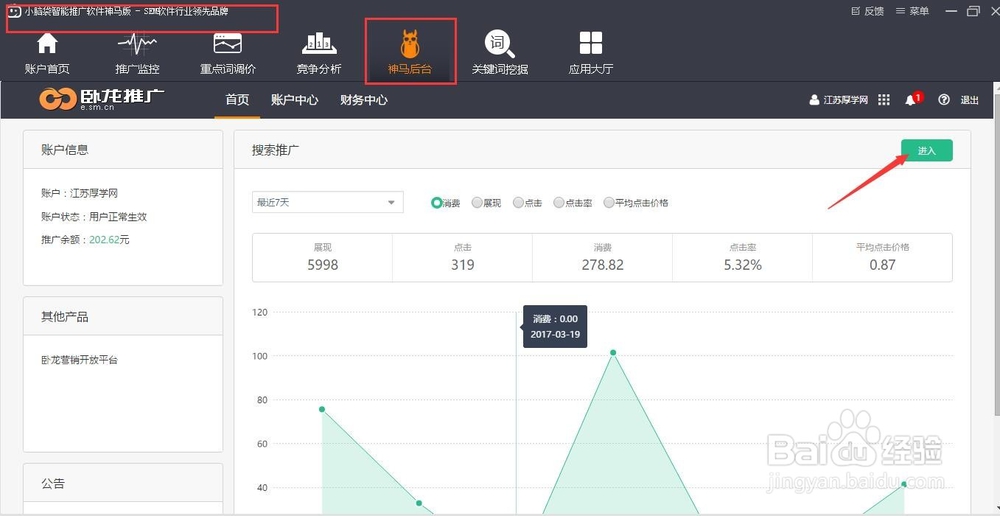Open the 账户首页 home icon
This screenshot has width=1000, height=516.
[x=47, y=44]
